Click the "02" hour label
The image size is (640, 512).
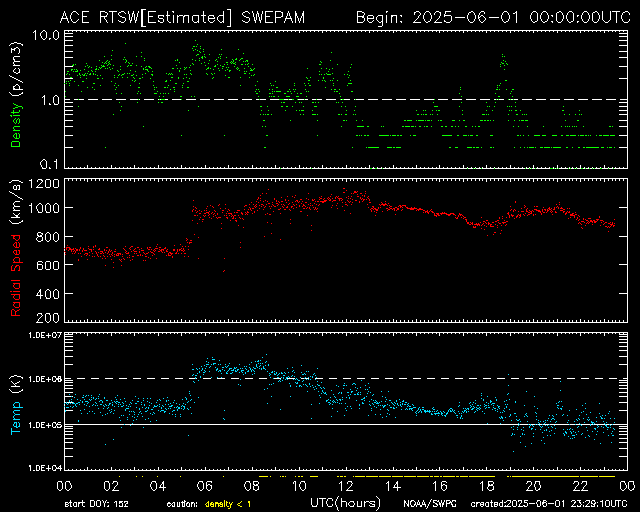(x=111, y=486)
